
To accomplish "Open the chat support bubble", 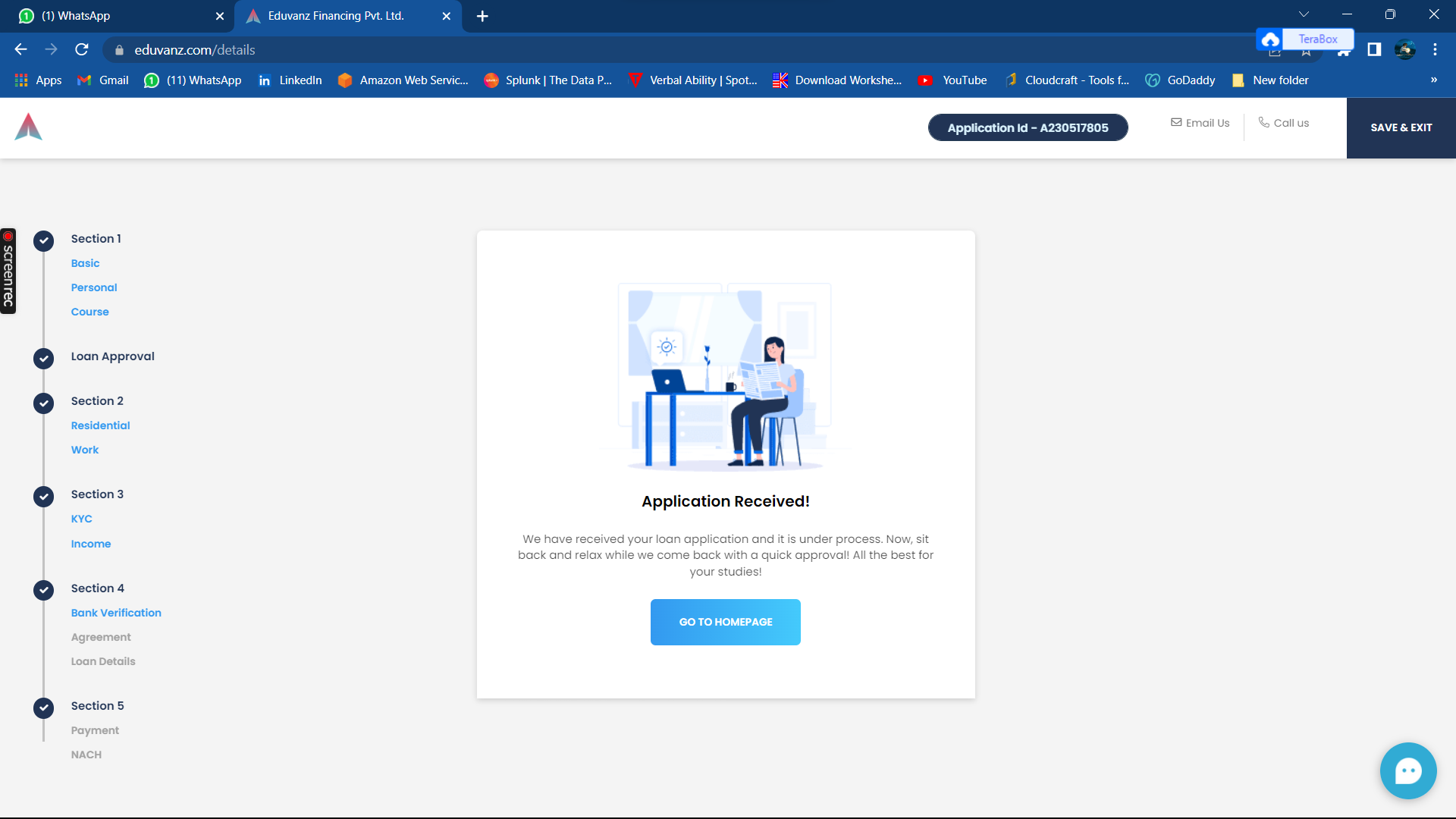I will point(1407,770).
